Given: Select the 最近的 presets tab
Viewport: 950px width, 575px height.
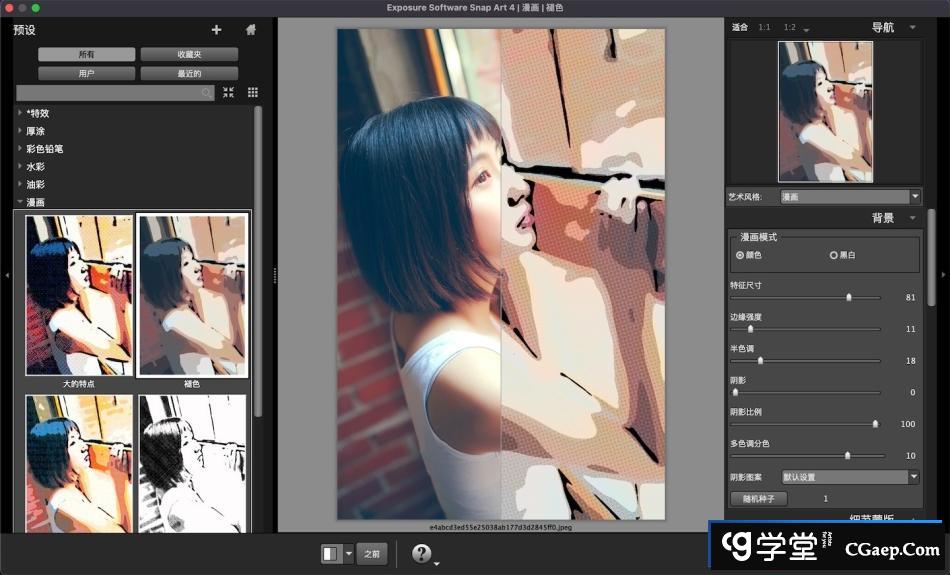Looking at the screenshot, I should (x=189, y=73).
